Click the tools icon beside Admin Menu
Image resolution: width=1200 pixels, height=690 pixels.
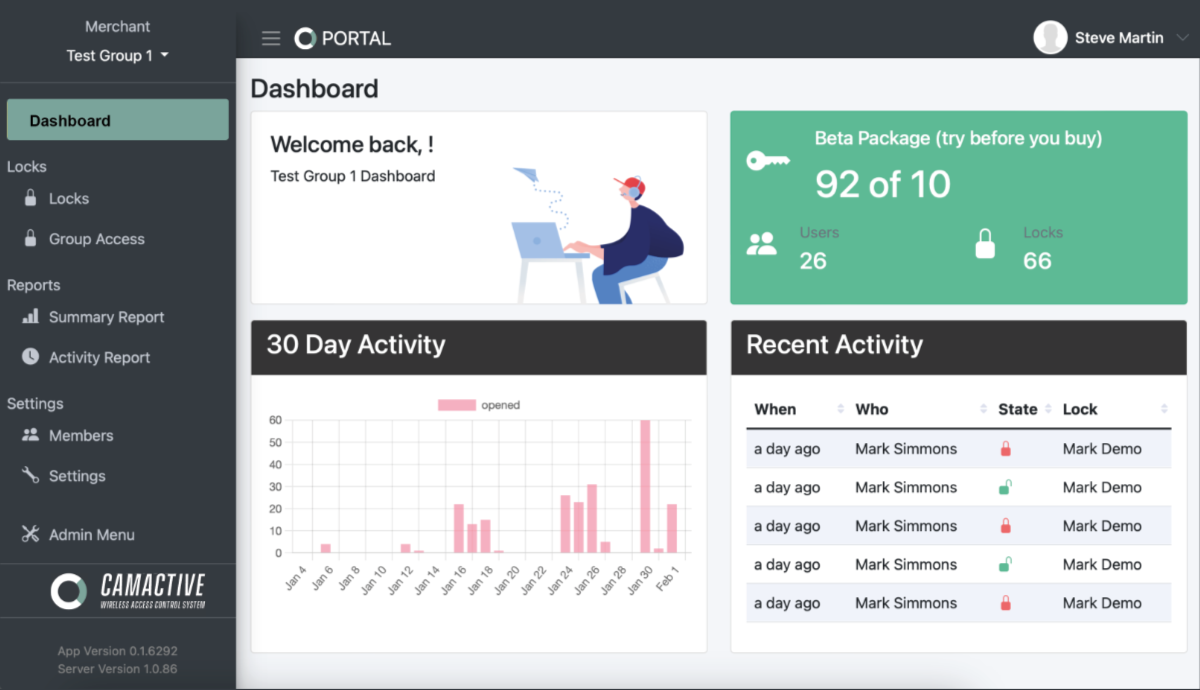[x=30, y=534]
